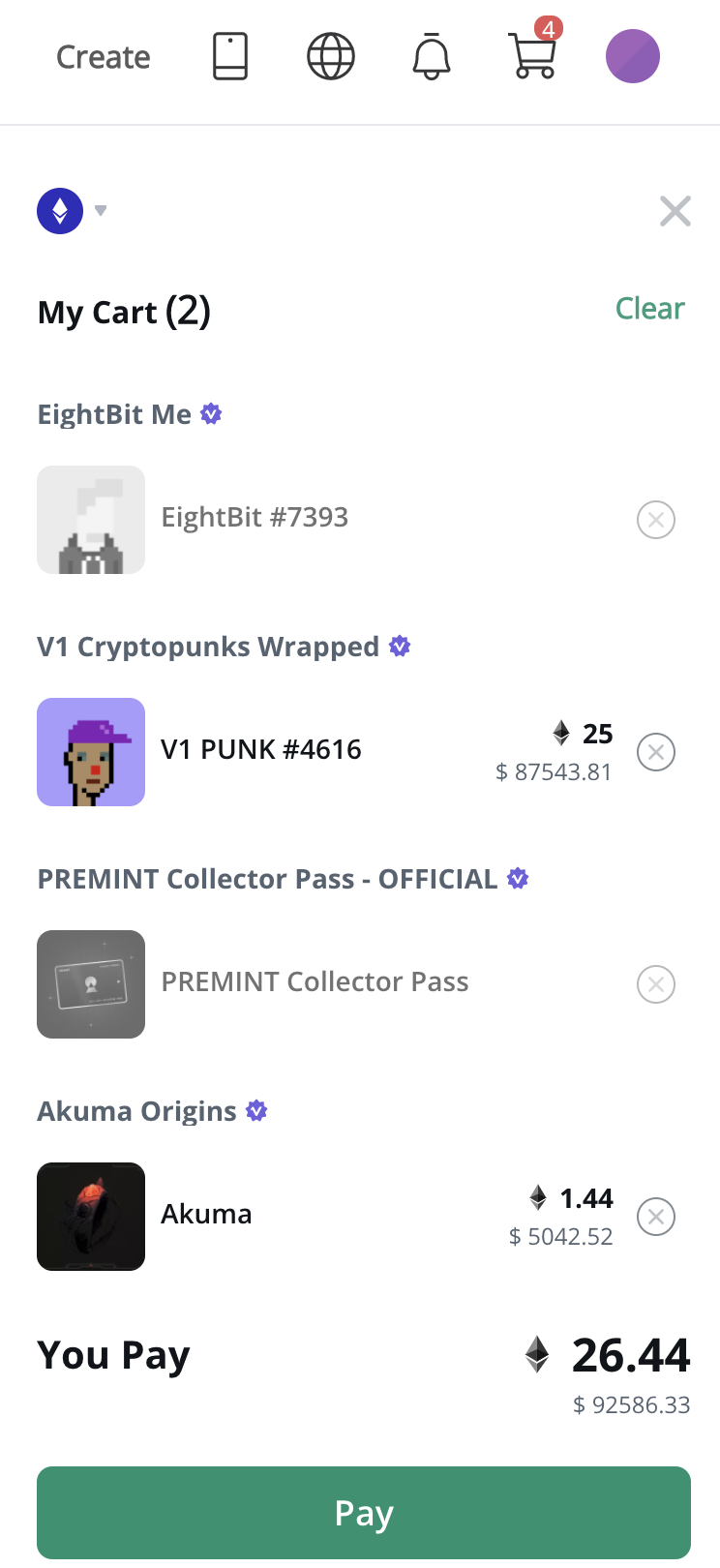Open the purple profile avatar
The image size is (720, 1568).
click(633, 56)
